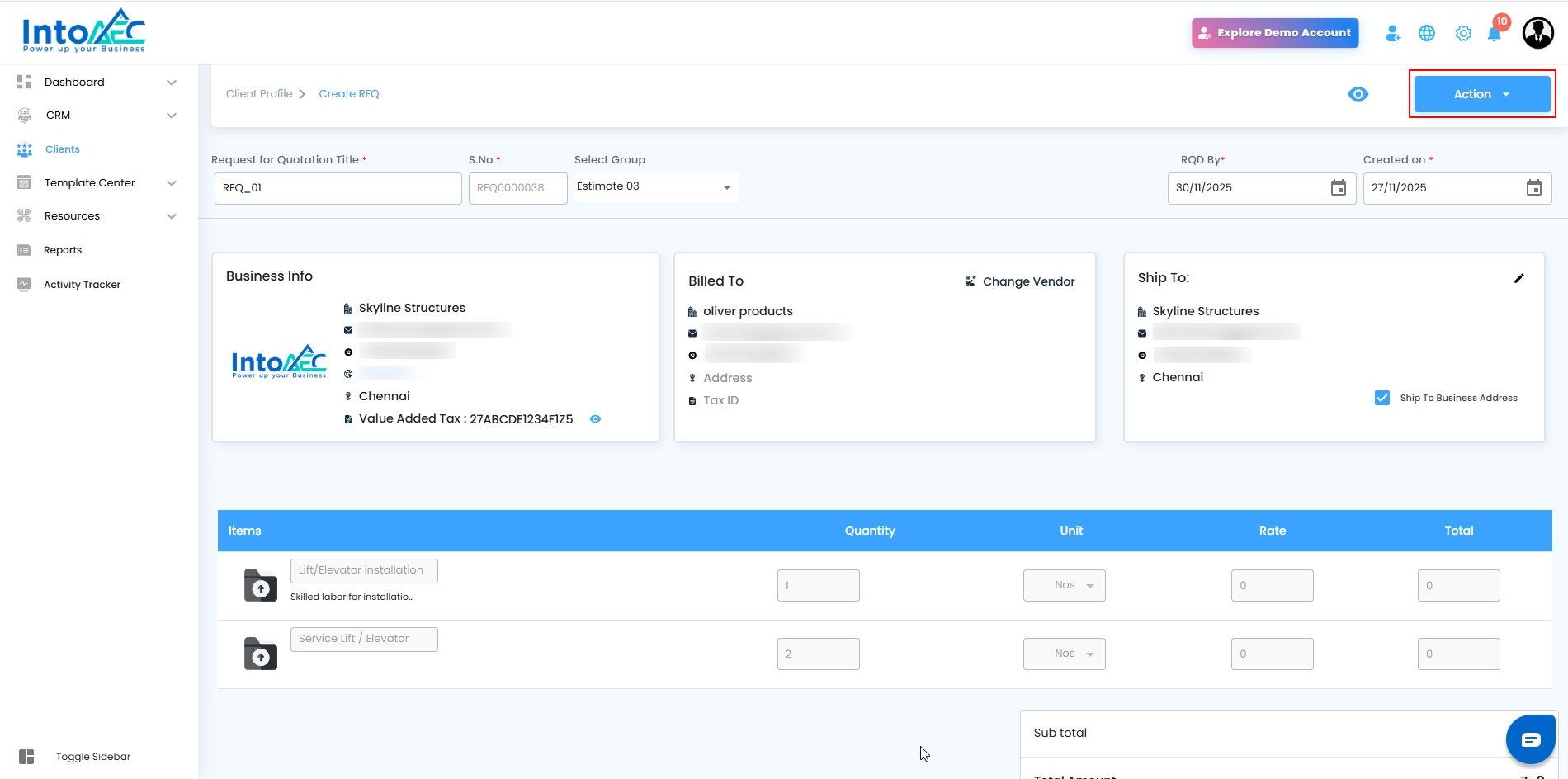The image size is (1568, 779).
Task: Click the pencil edit icon in Ship To
Action: point(1519,278)
